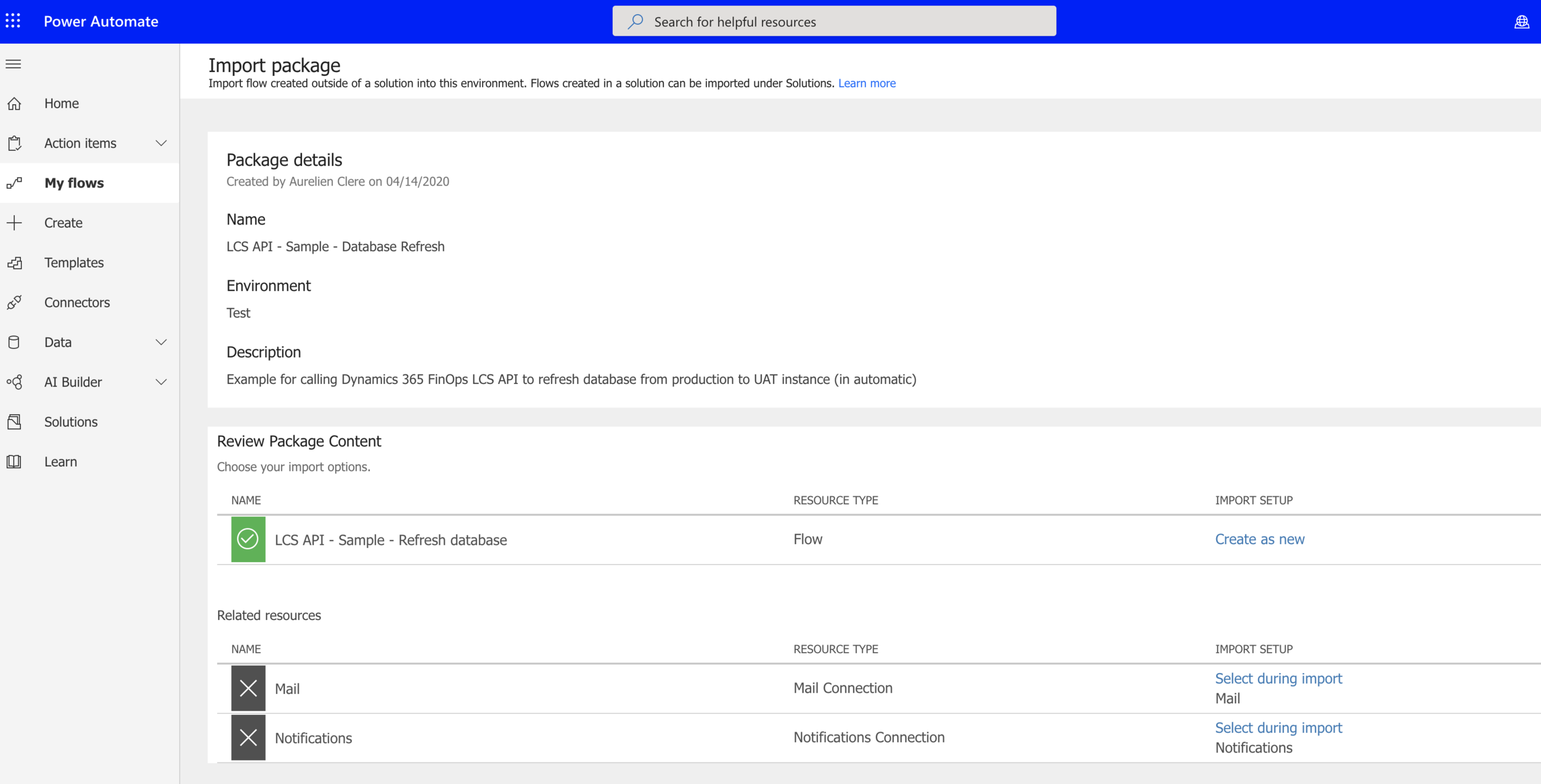
Task: Click the My flows icon
Action: tap(14, 183)
